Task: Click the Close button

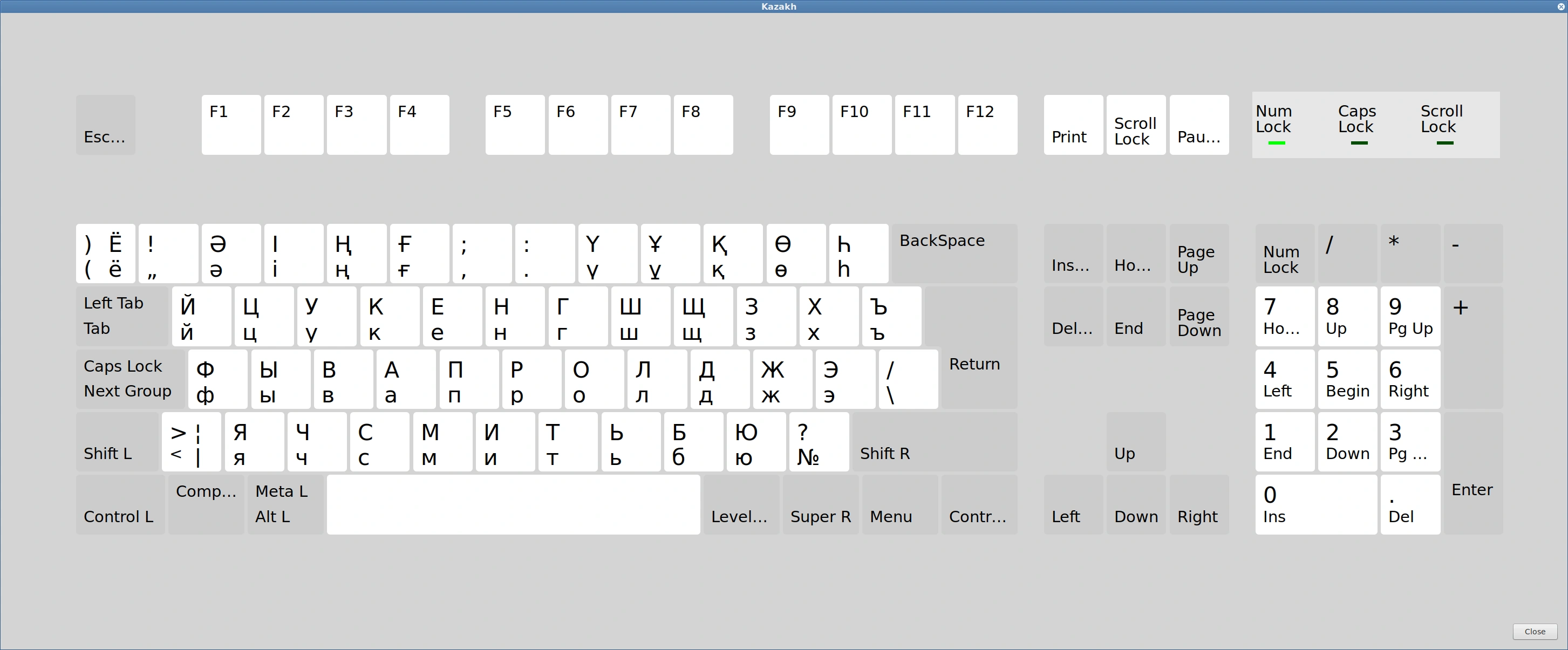Action: tap(1534, 632)
